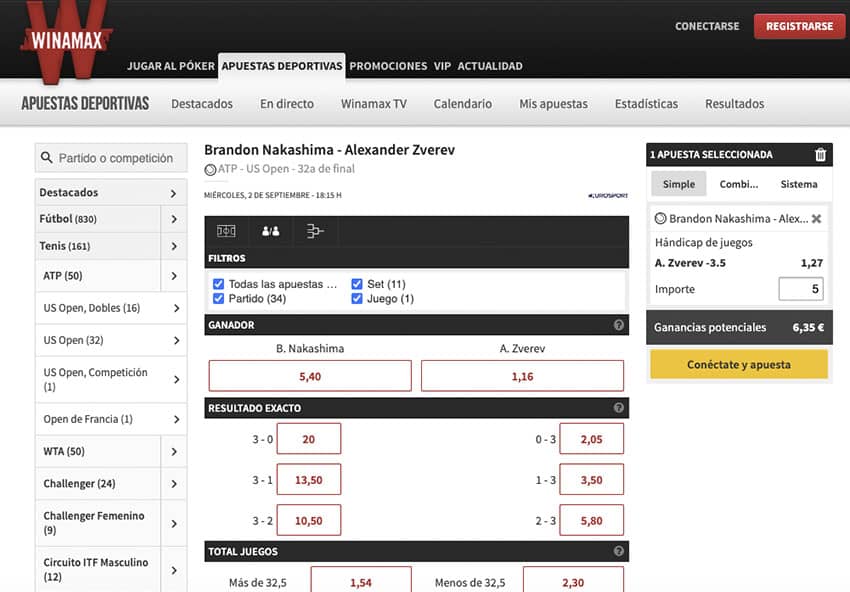Click the Conéctate y apuesta button
This screenshot has height=592, width=850.
[739, 364]
